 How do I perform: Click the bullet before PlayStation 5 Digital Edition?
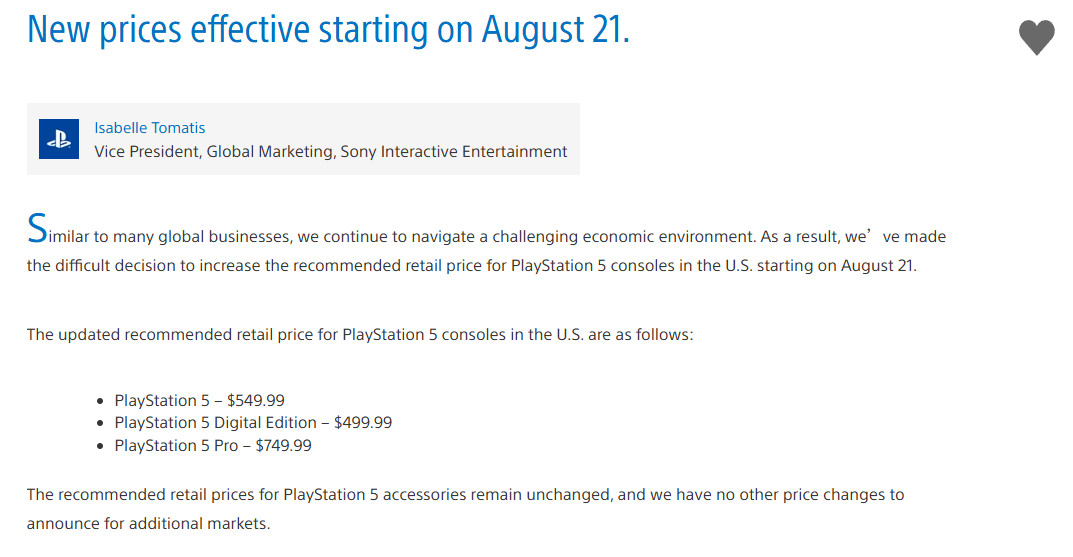(101, 424)
